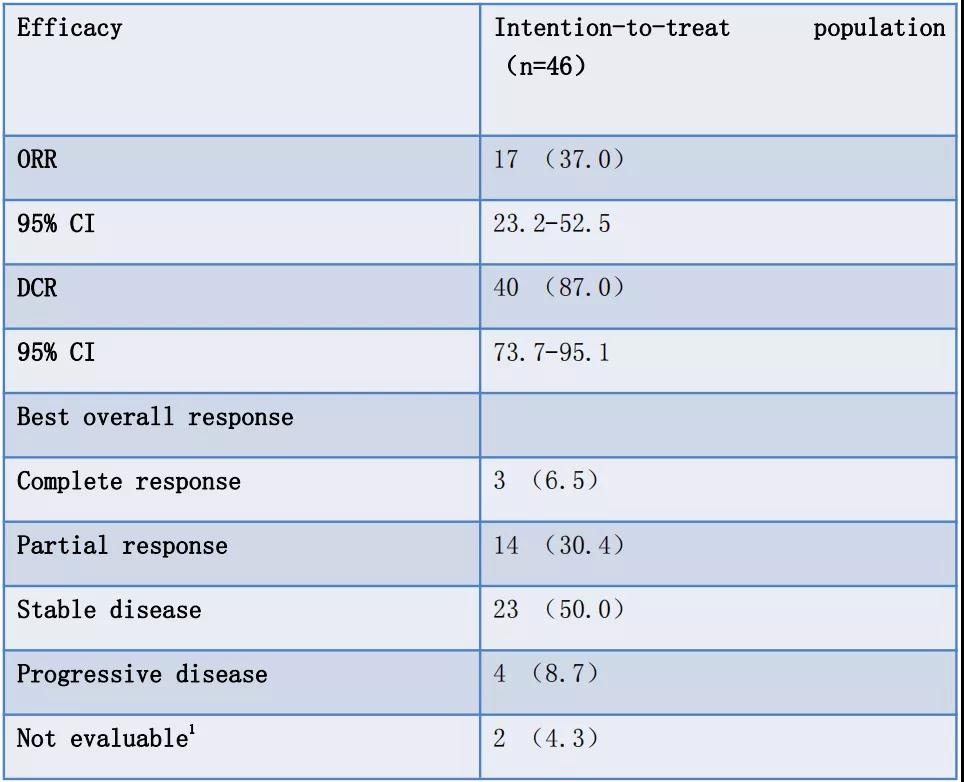Image resolution: width=964 pixels, height=782 pixels.
Task: Click the 95% CI label below ORR
Action: tap(56, 224)
